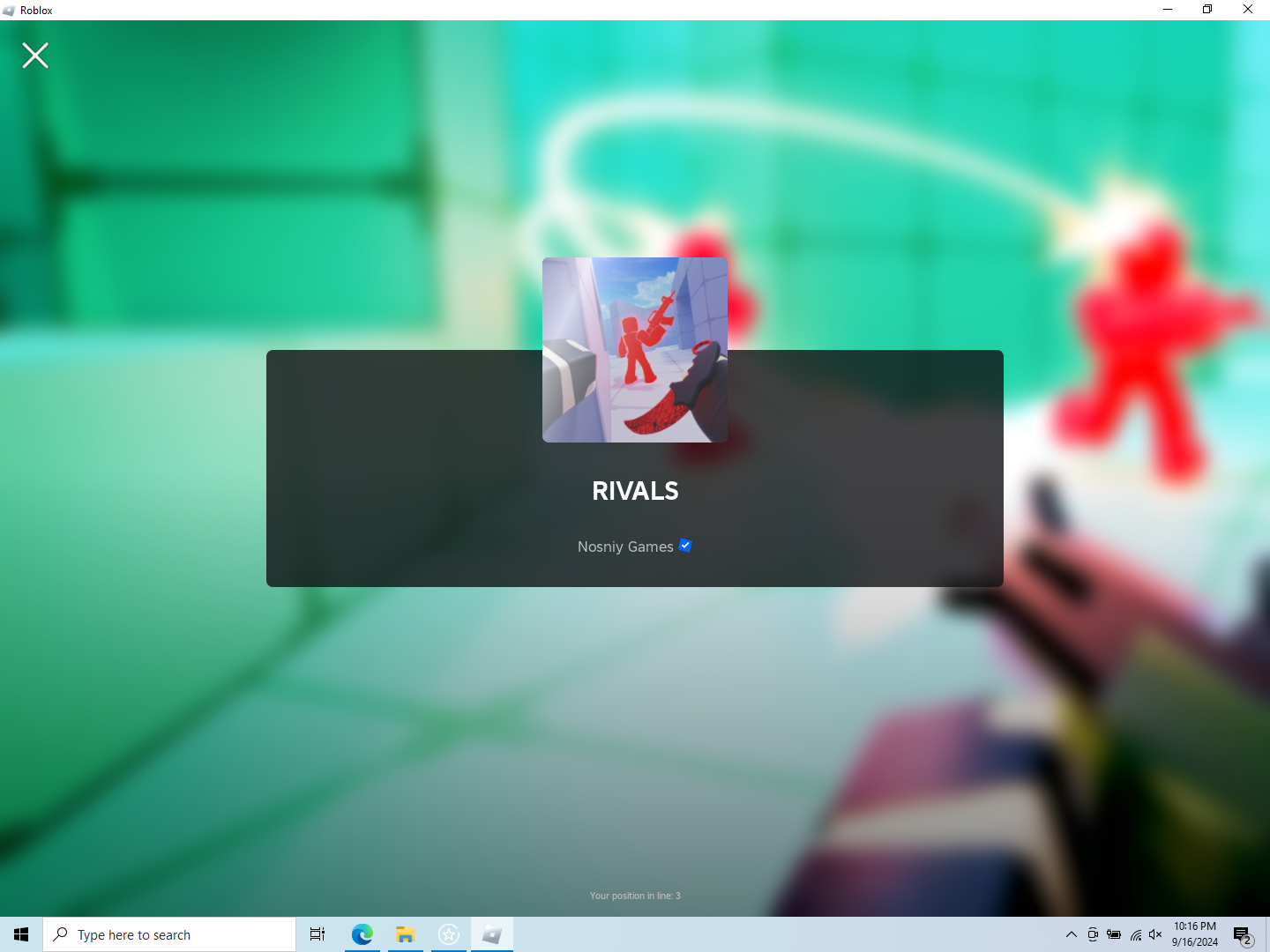
Task: Minimize the Roblox window
Action: pyautogui.click(x=1168, y=10)
